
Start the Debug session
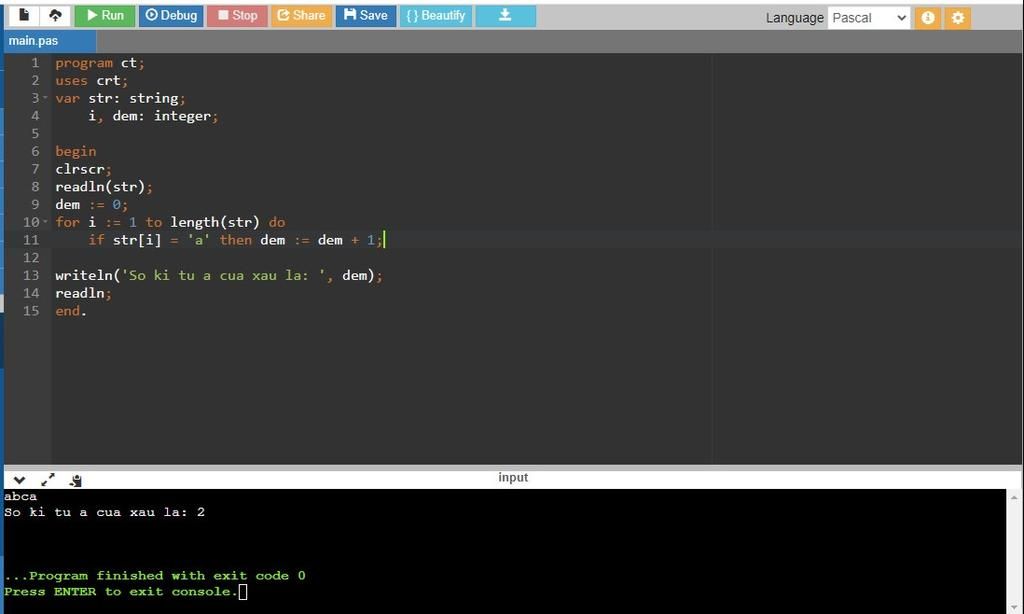click(171, 16)
